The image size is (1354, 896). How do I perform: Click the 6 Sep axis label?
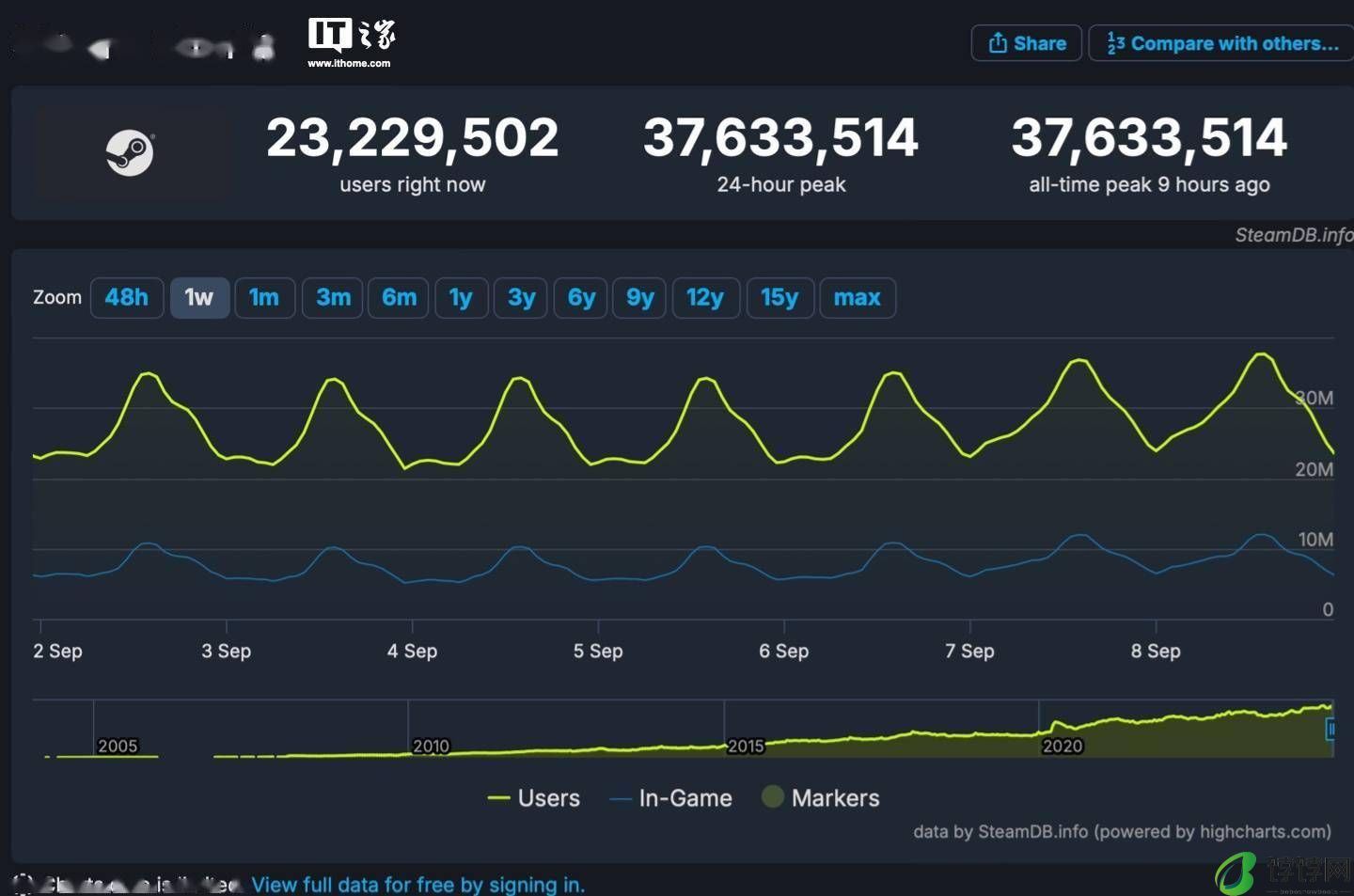[x=783, y=651]
